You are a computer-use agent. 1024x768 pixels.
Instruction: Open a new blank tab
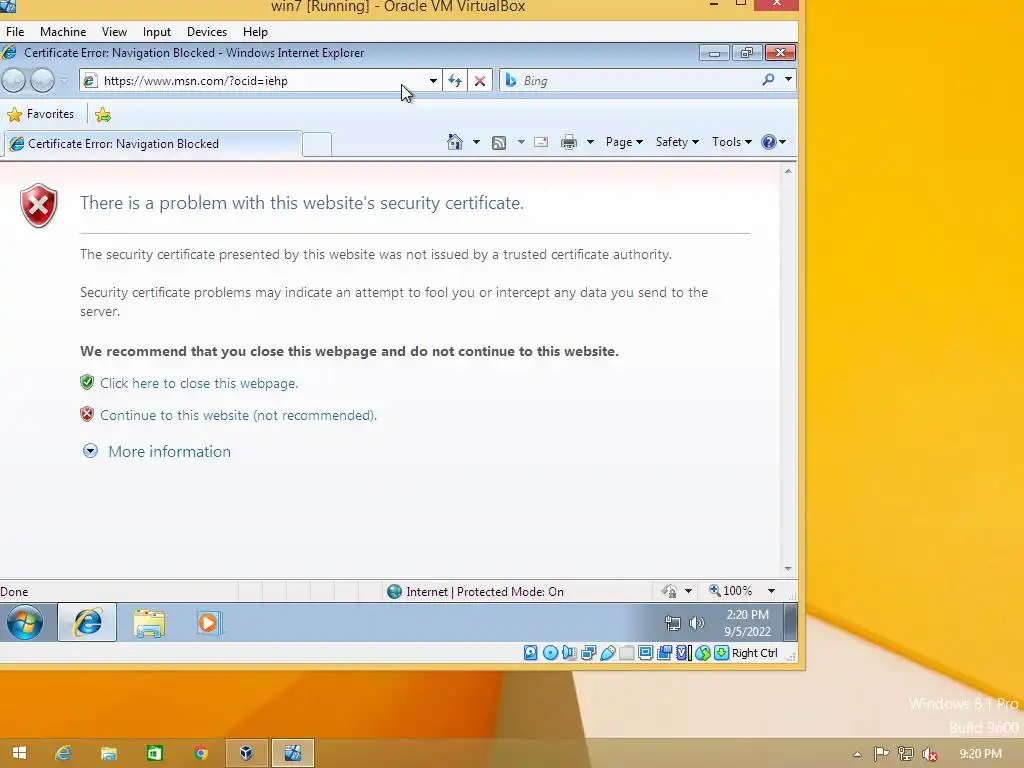(317, 144)
